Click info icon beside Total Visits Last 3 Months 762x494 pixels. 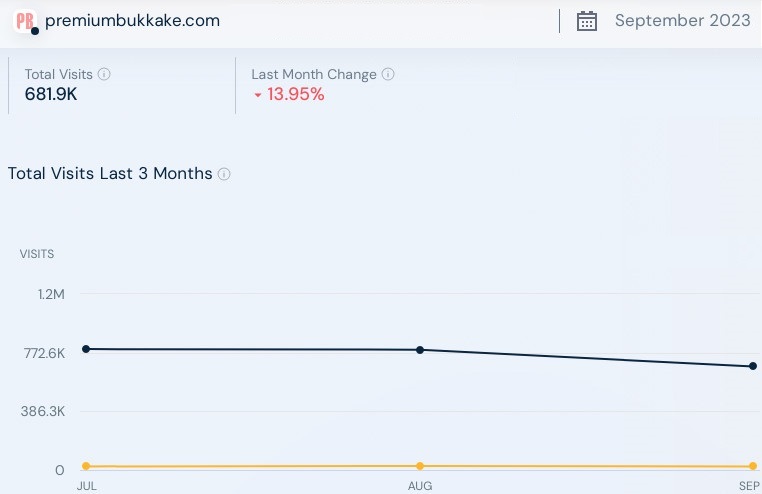point(224,174)
